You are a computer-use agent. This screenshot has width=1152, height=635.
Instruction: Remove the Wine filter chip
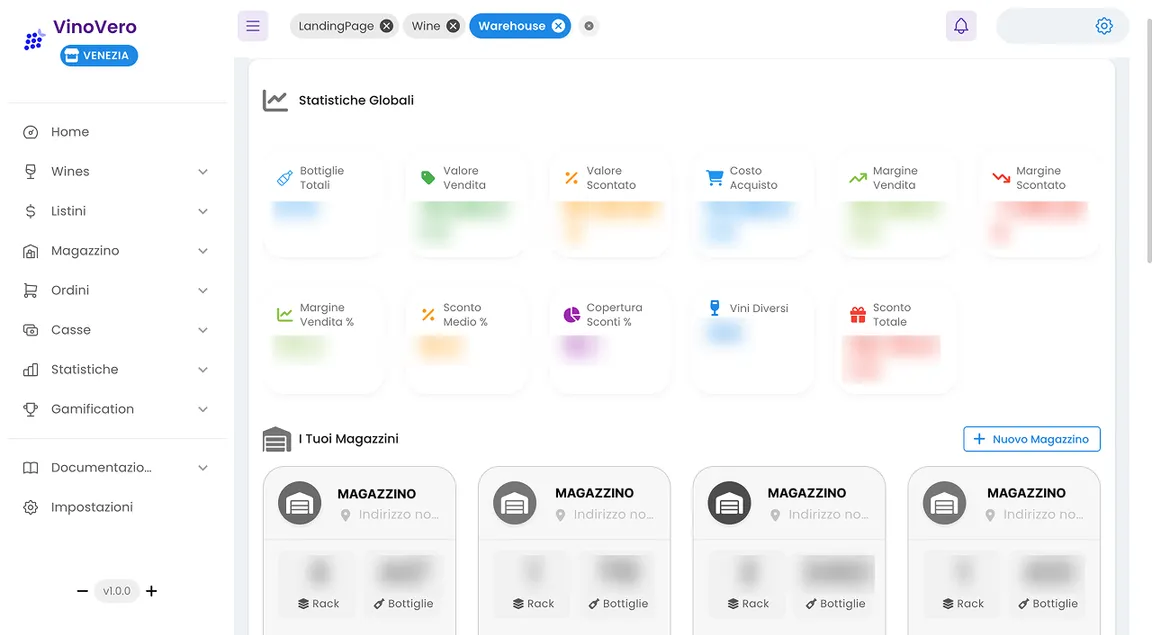[451, 26]
